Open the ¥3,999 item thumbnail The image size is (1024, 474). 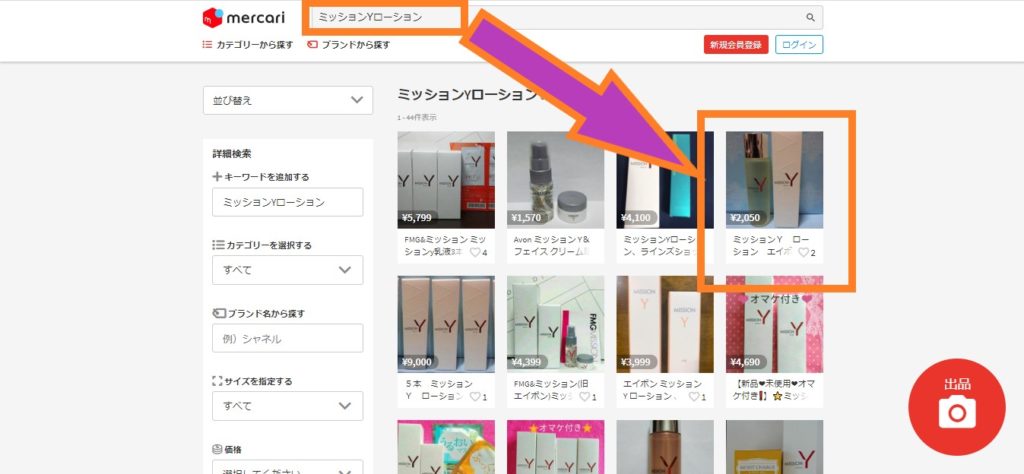tap(665, 324)
